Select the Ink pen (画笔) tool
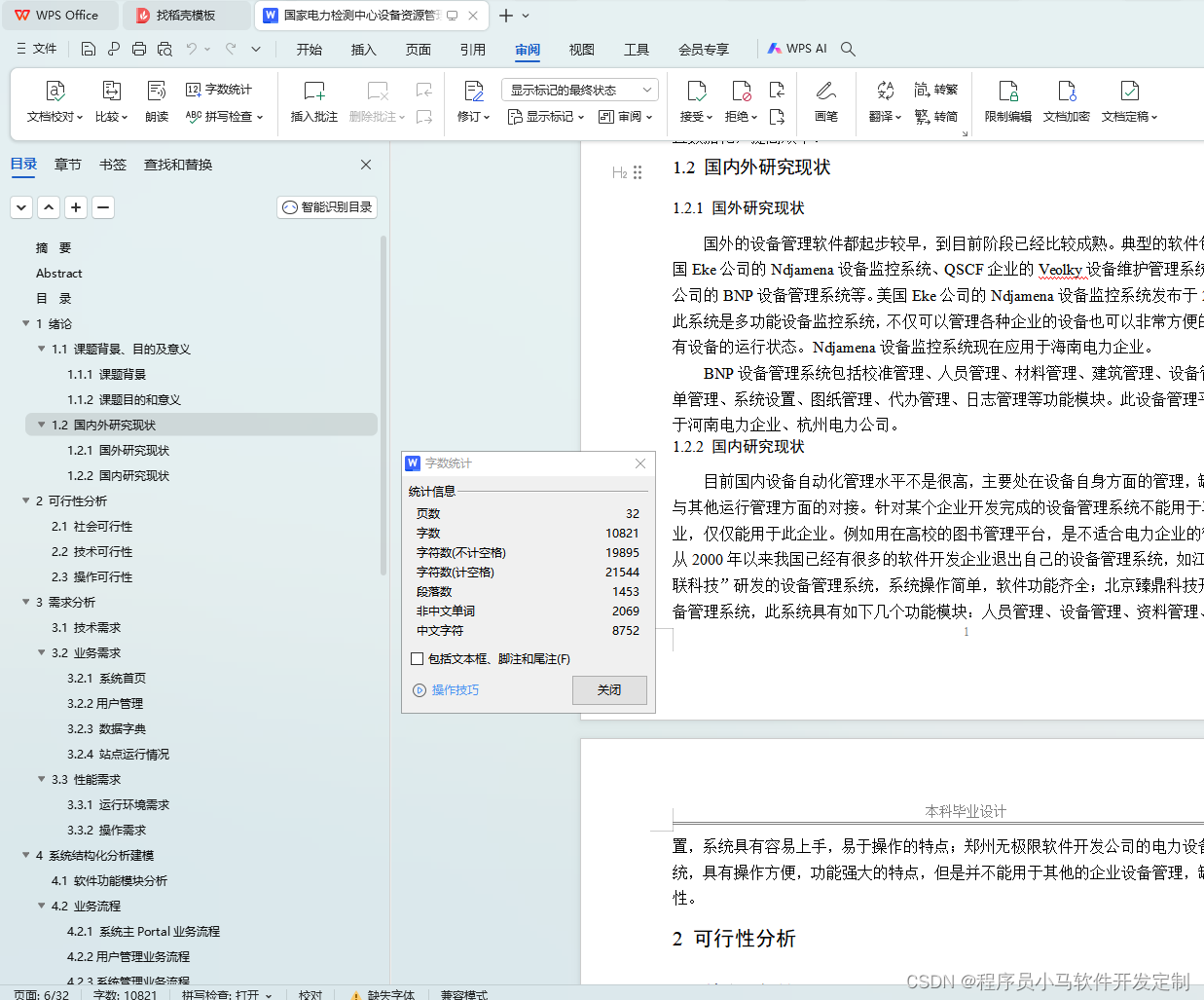 (x=825, y=102)
